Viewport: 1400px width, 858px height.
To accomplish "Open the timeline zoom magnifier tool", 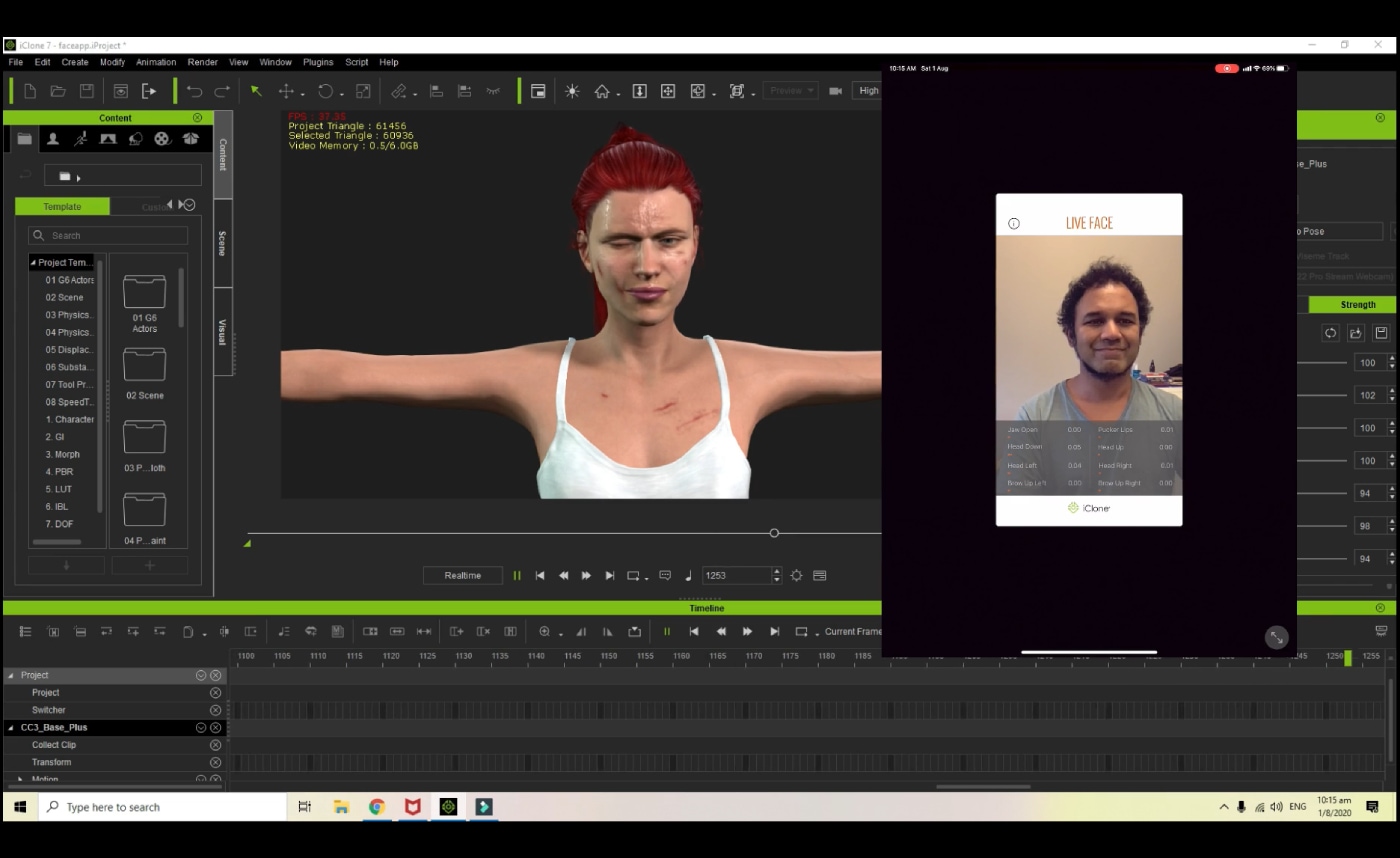I will pos(544,631).
